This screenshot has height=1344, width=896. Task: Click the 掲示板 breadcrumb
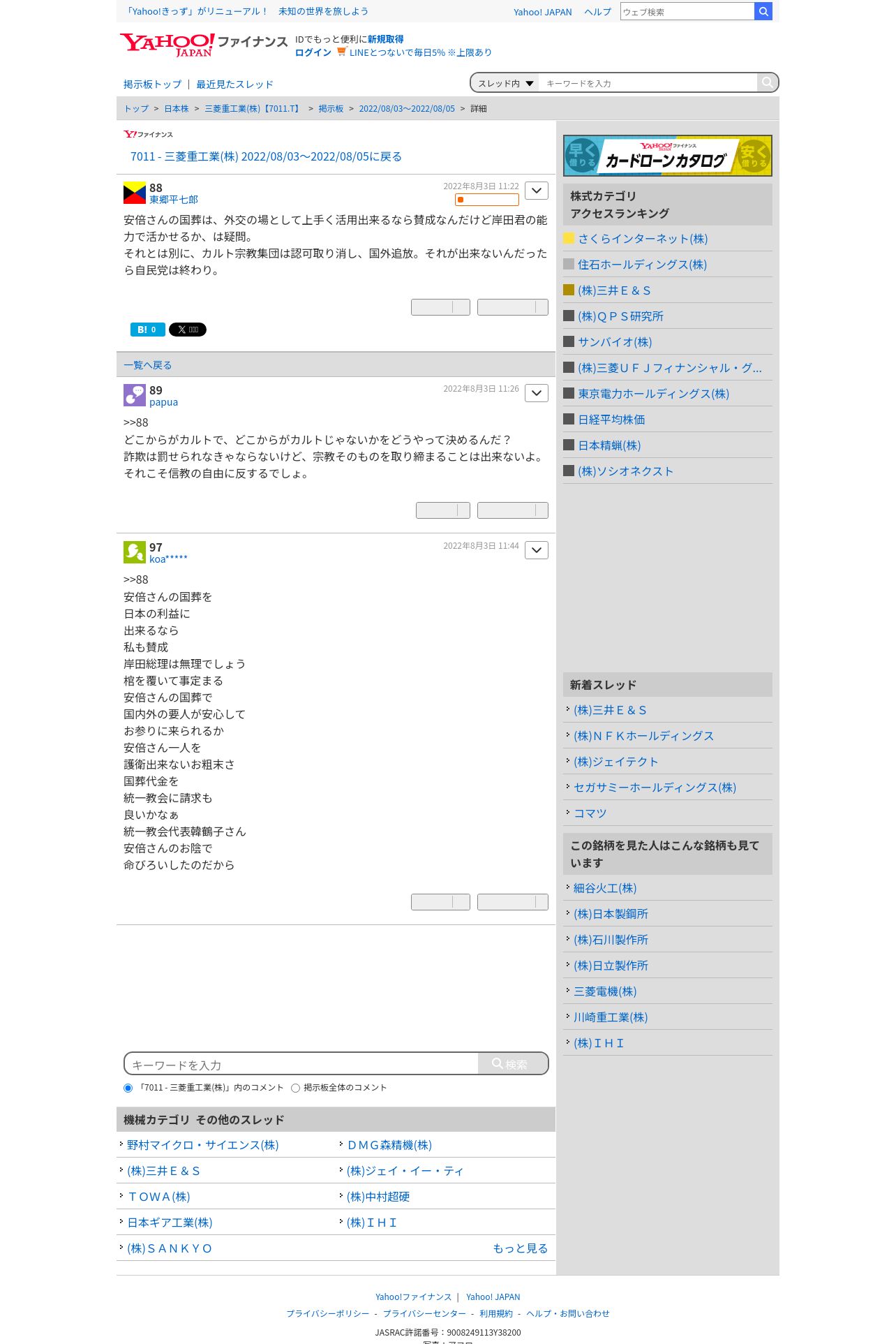click(x=331, y=109)
